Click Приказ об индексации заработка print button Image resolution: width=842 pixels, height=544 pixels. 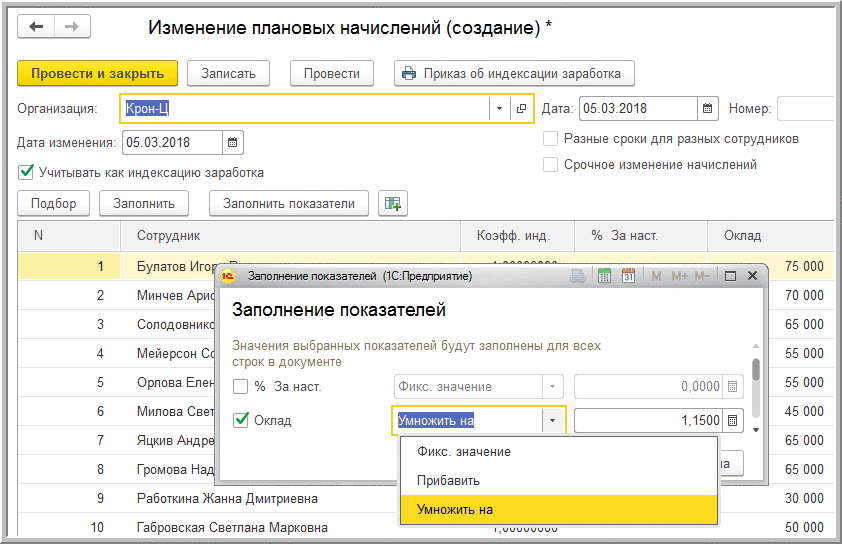click(514, 73)
